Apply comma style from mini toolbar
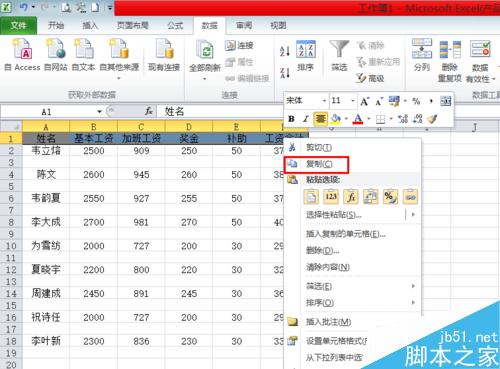Image resolution: width=500 pixels, height=369 pixels. tap(431, 101)
